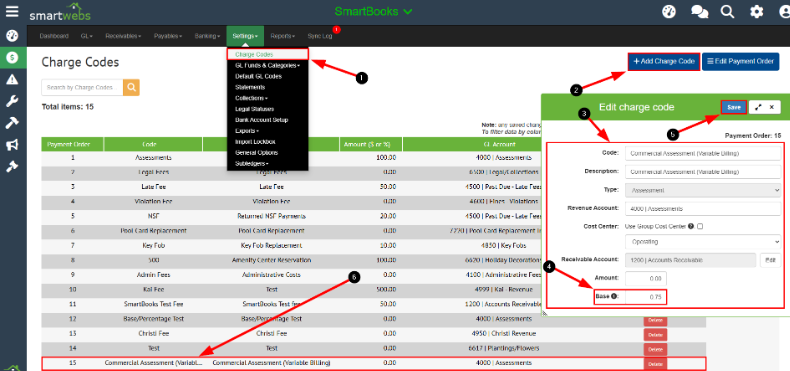Screen dimensions: 790x371
Task: Open the GL nav dropdown
Action: click(x=87, y=36)
